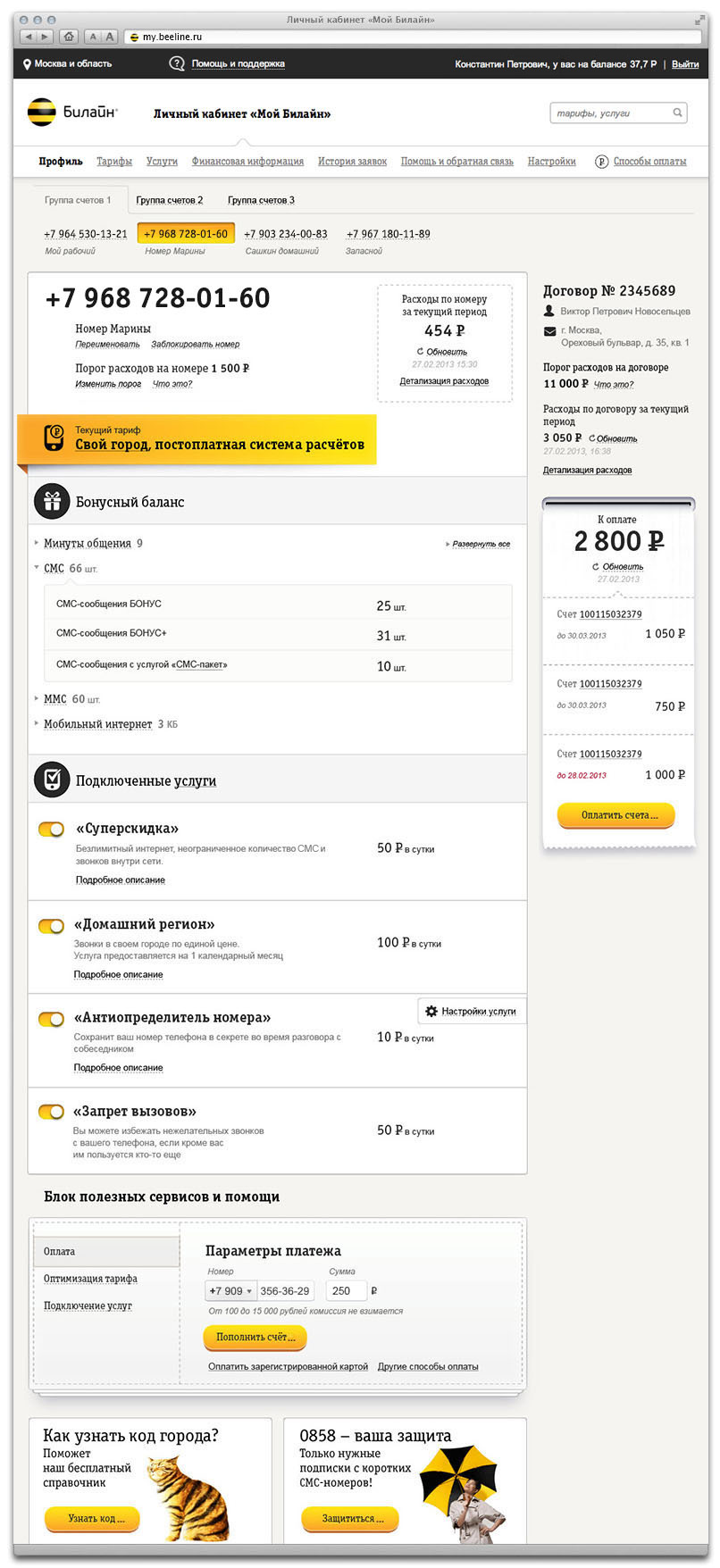Click the Beeline striped logo

[41, 112]
